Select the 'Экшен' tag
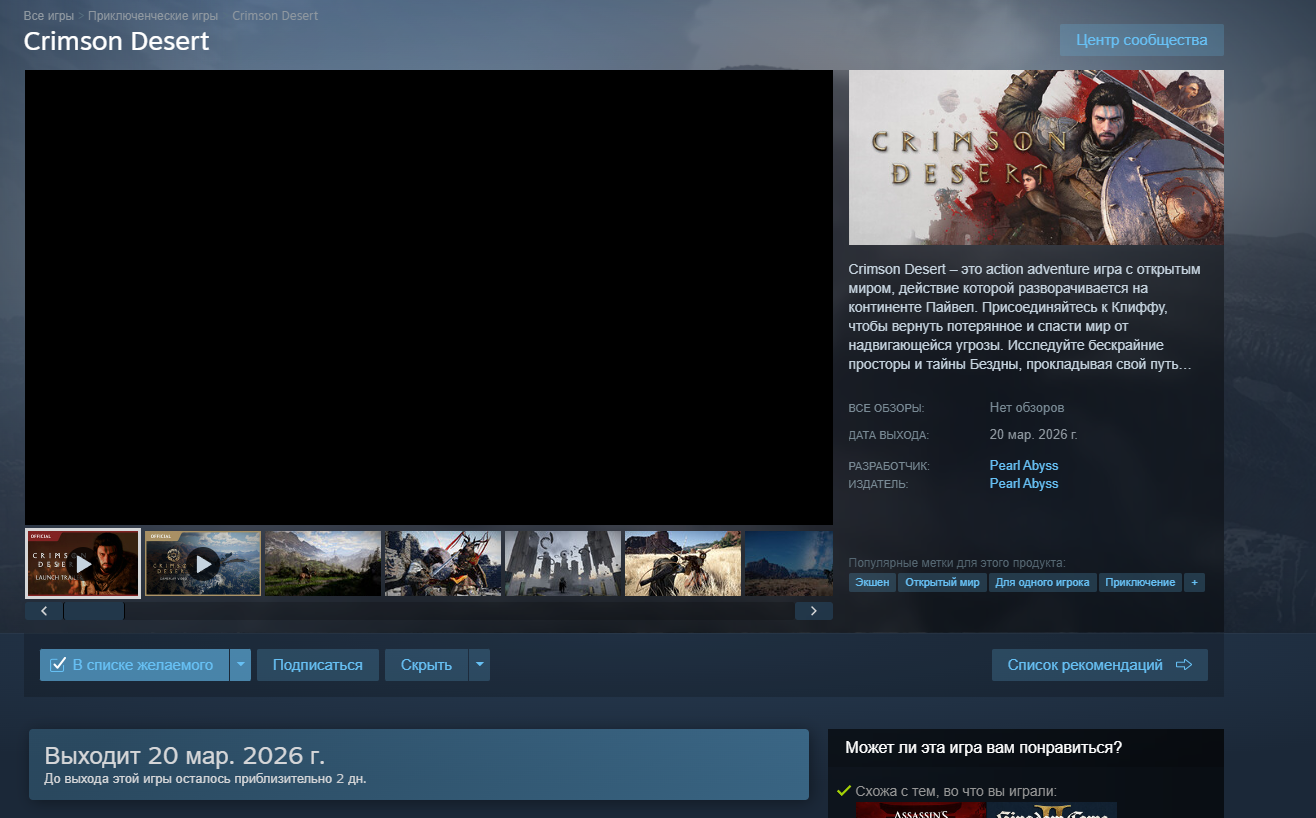The height and width of the screenshot is (818, 1316). [x=872, y=582]
